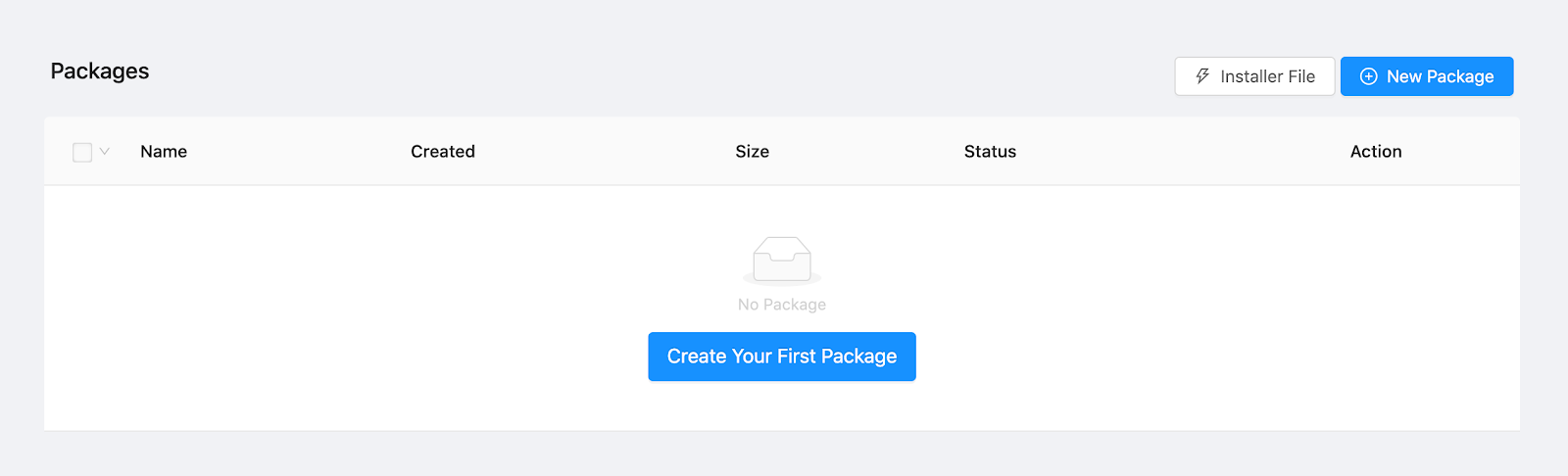The width and height of the screenshot is (1568, 476).
Task: Click the Created column header
Action: [443, 152]
